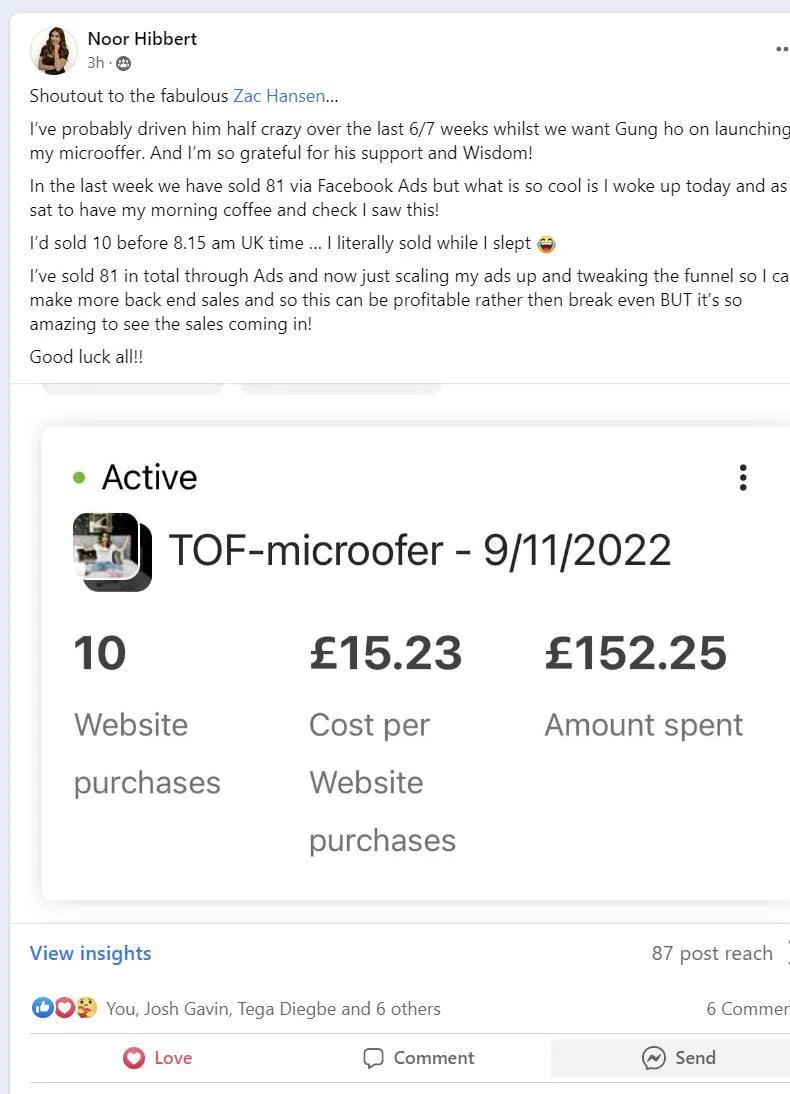Click the green Active status dot
790x1094 pixels.
pyautogui.click(x=79, y=478)
